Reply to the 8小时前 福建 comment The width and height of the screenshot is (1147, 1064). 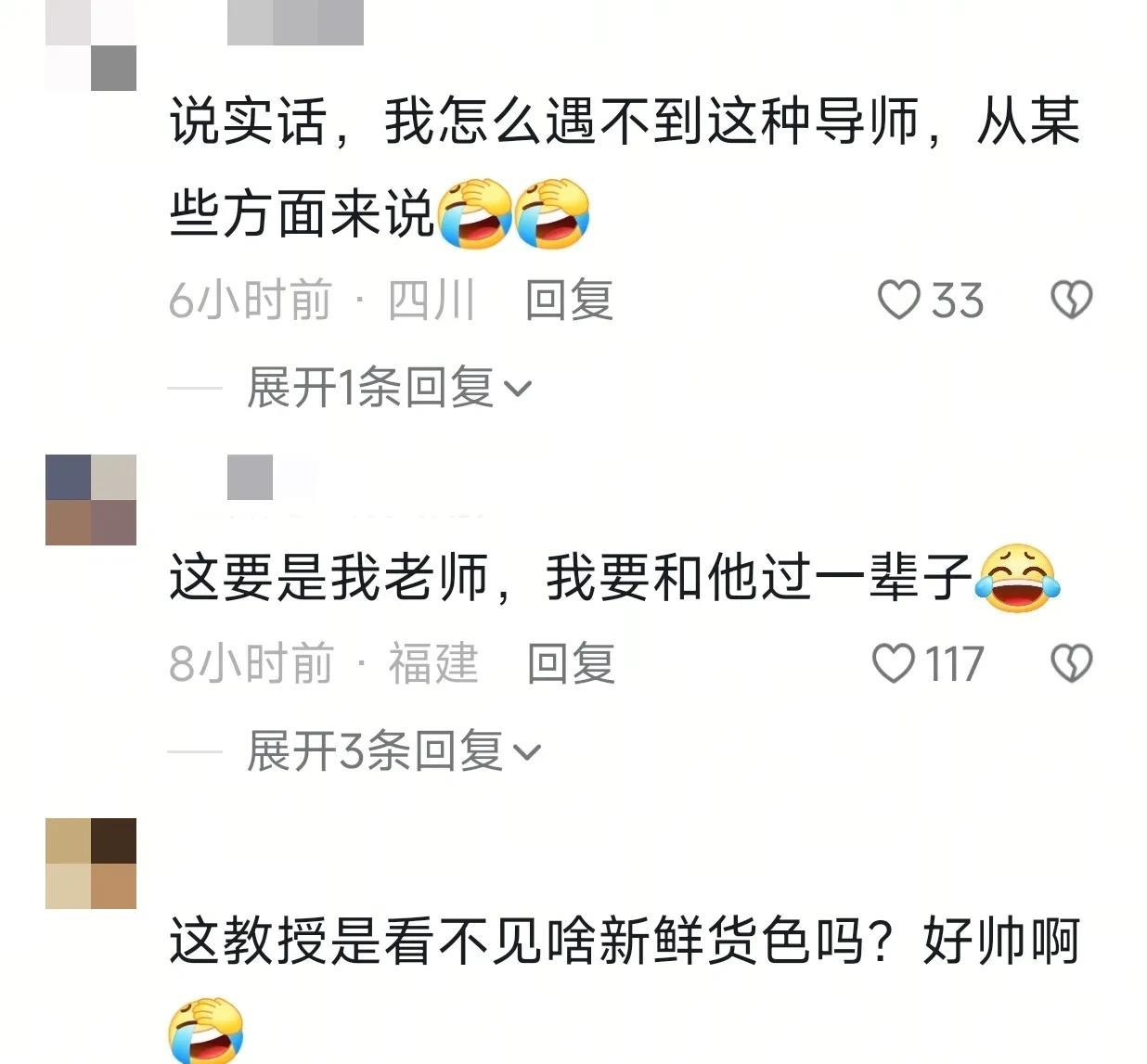pyautogui.click(x=571, y=664)
